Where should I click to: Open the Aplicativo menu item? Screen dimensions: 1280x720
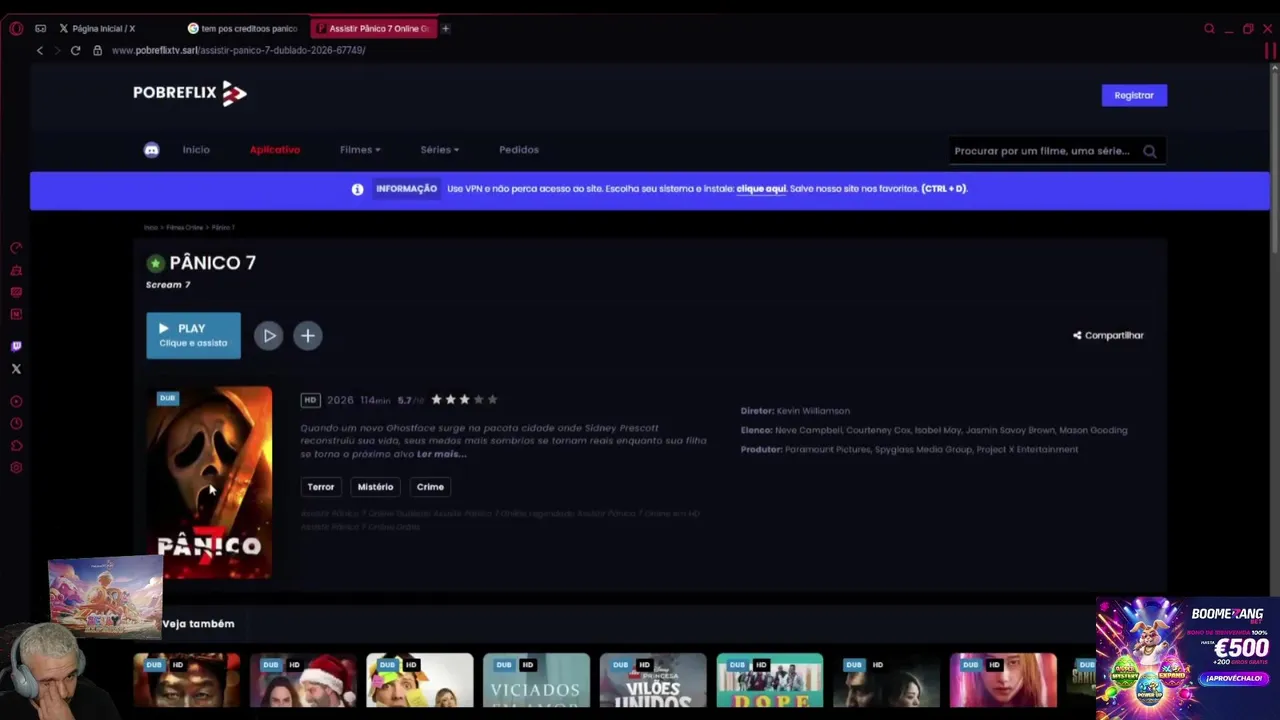coord(275,150)
